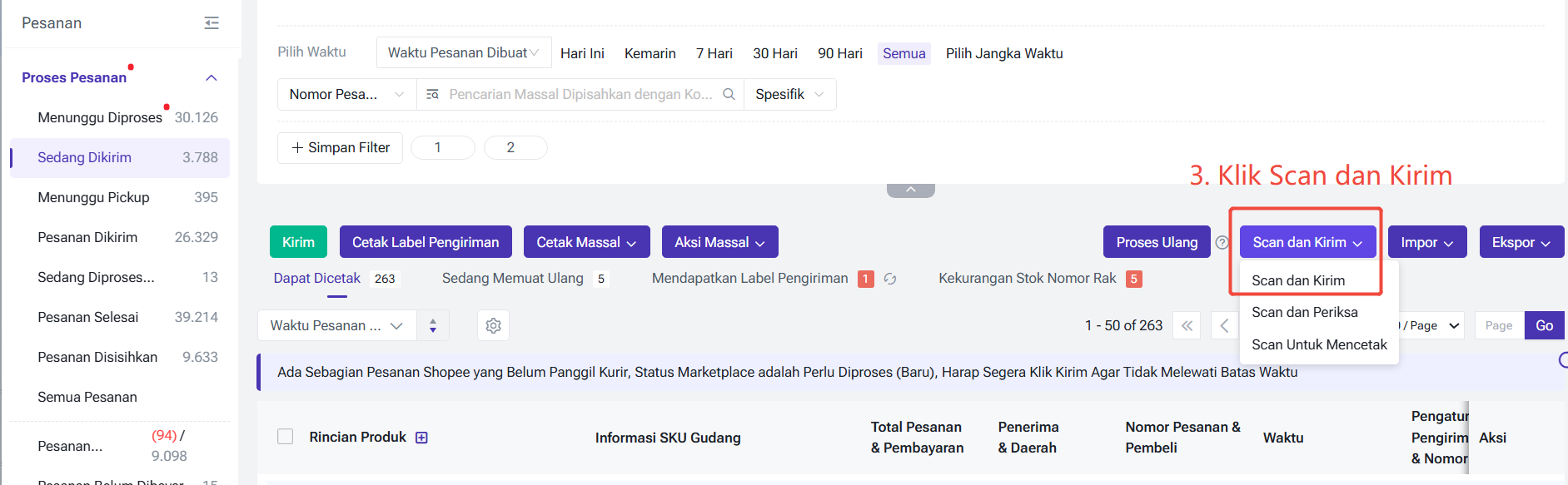Click the bulk search icon in search field
Viewport: 1568px width, 485px height.
432,95
